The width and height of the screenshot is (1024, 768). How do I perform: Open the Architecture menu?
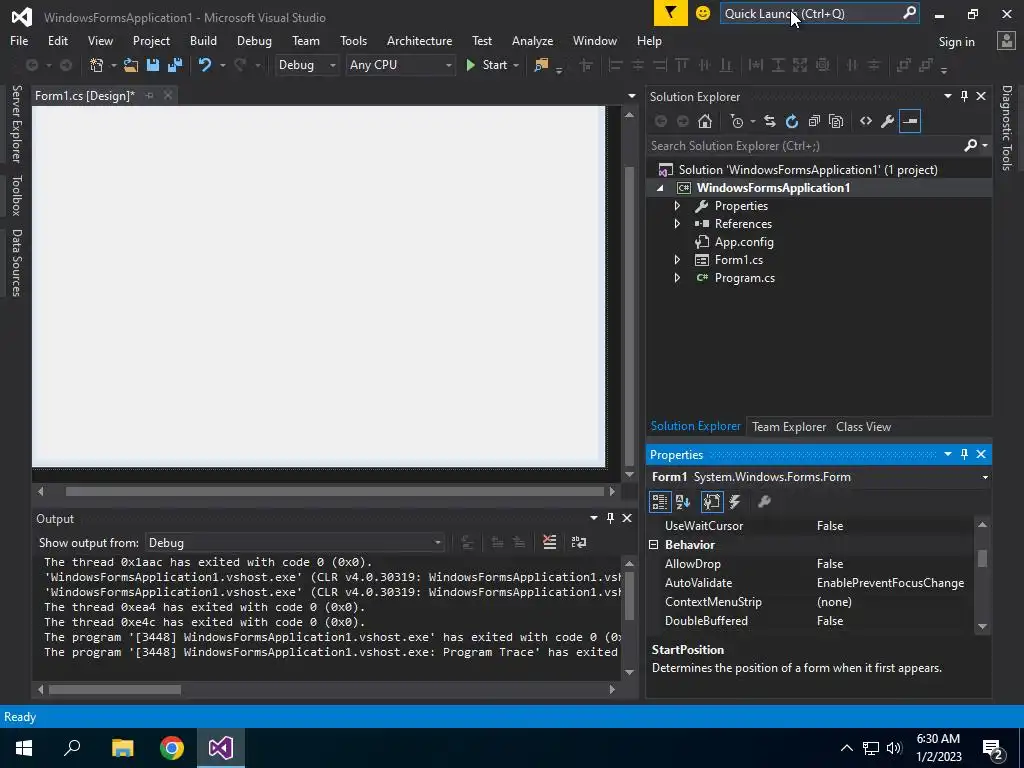(x=419, y=40)
